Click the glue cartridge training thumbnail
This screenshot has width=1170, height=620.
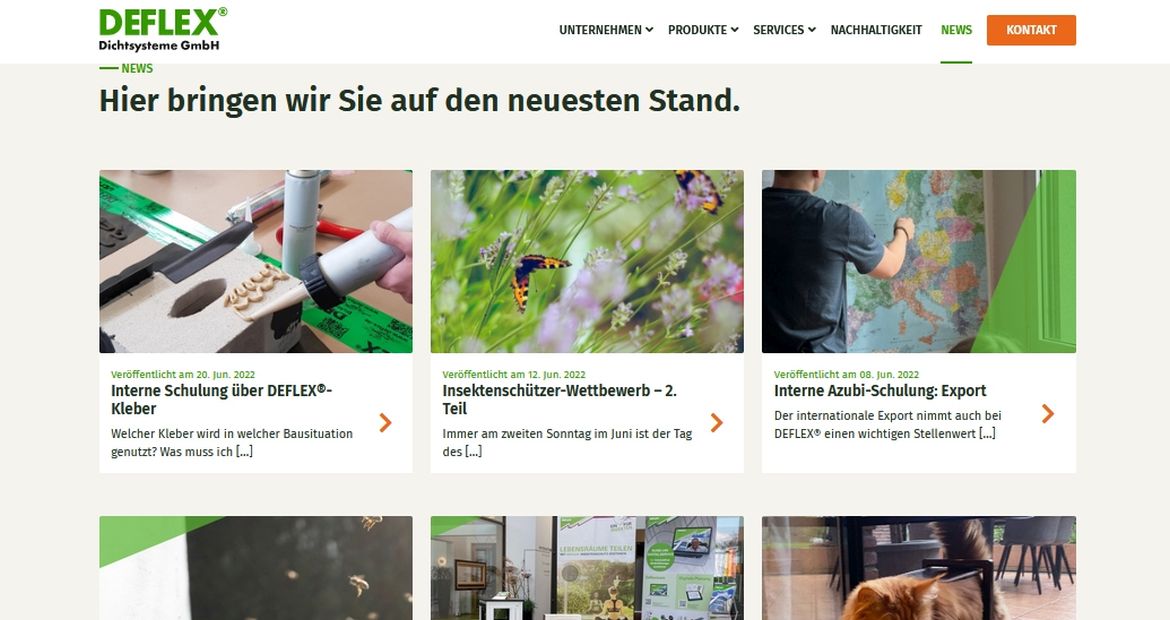pyautogui.click(x=256, y=261)
